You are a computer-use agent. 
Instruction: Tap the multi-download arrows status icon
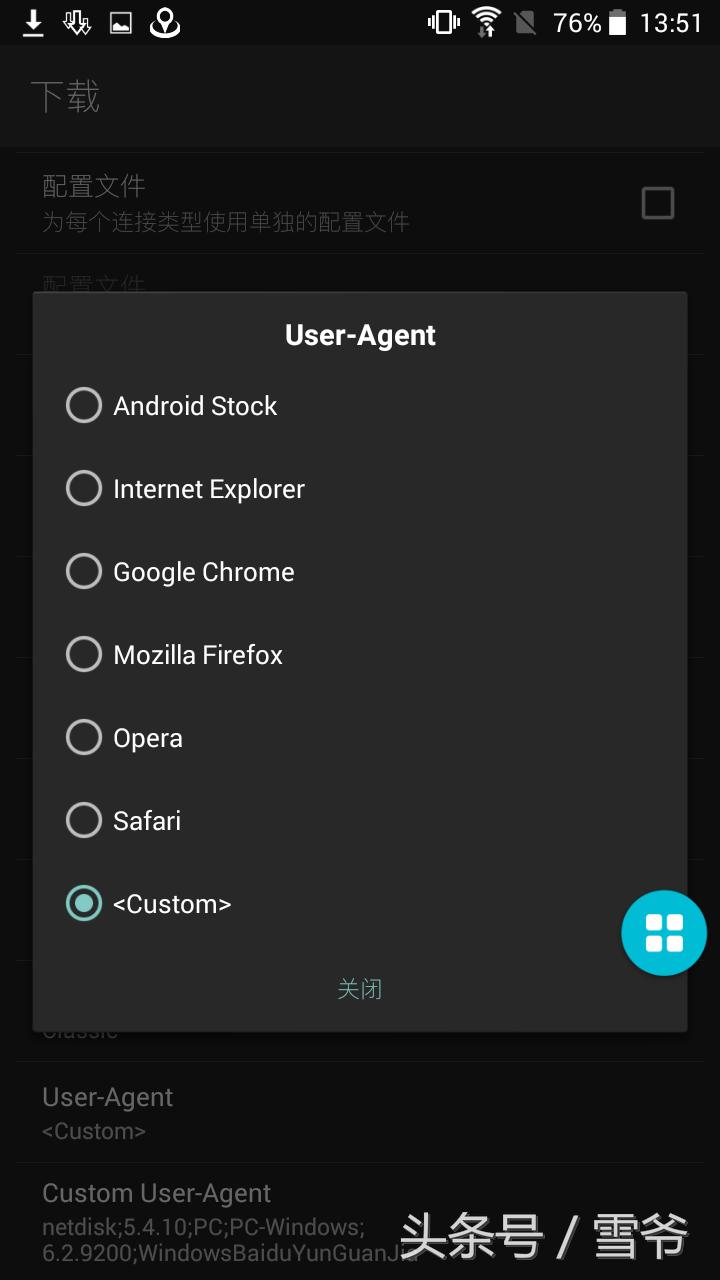pos(77,23)
